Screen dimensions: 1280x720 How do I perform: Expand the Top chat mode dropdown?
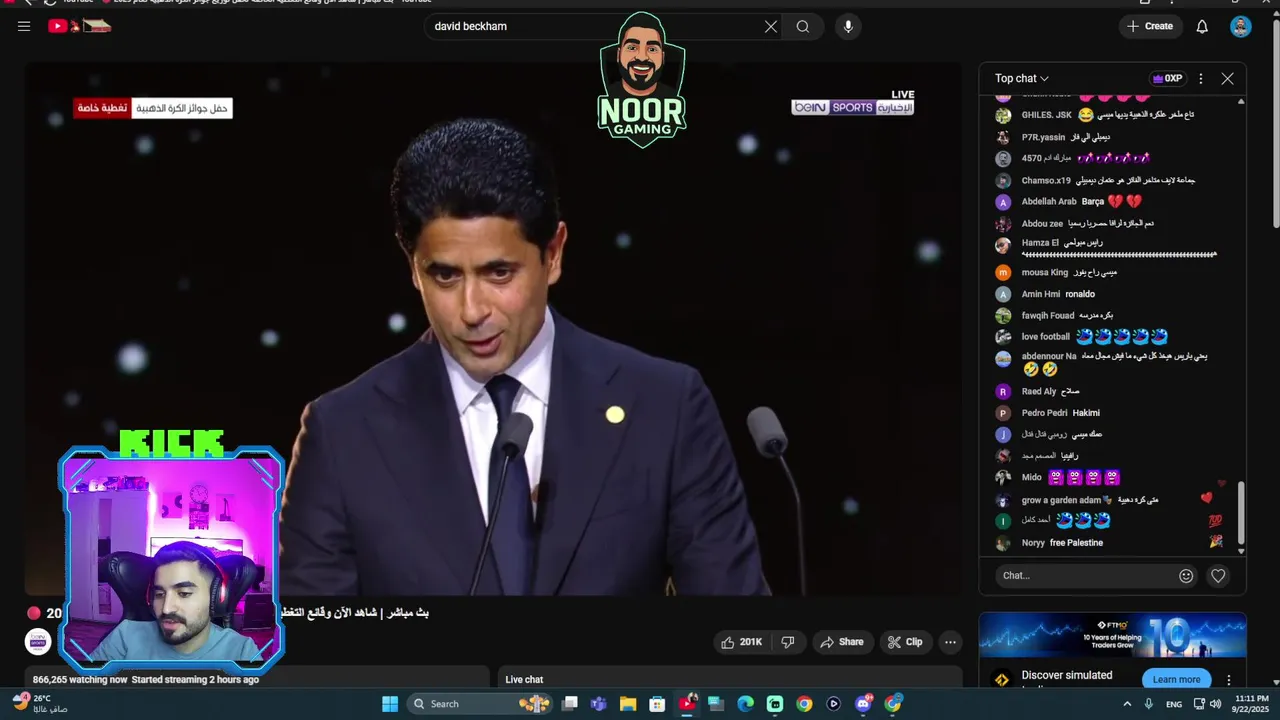(x=1022, y=79)
